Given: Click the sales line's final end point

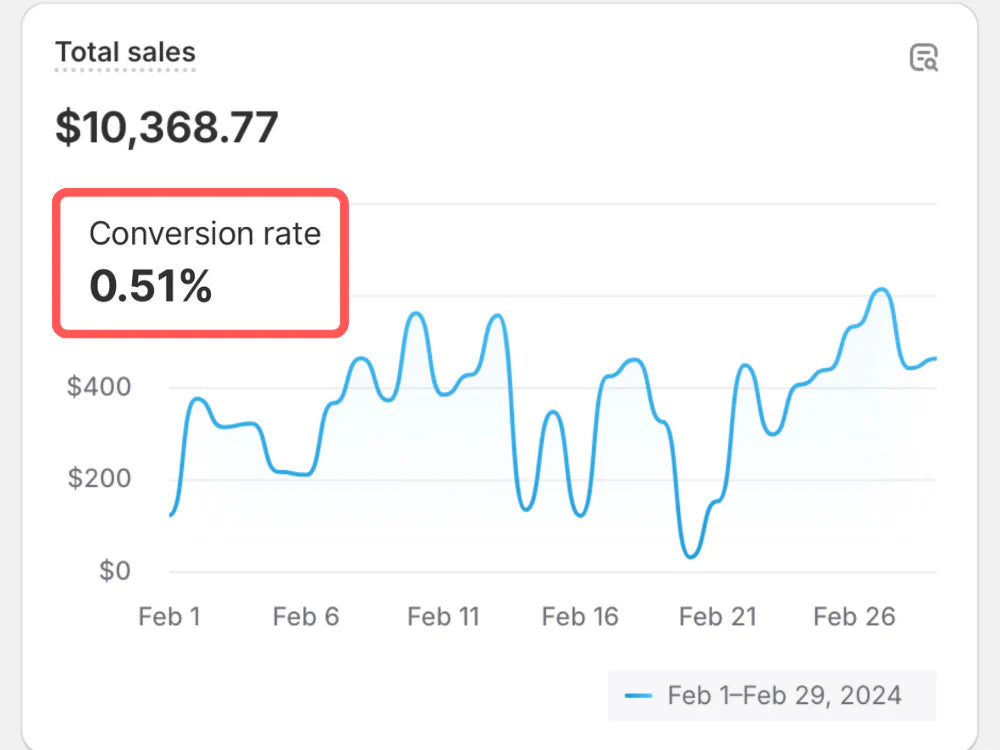Looking at the screenshot, I should [935, 359].
